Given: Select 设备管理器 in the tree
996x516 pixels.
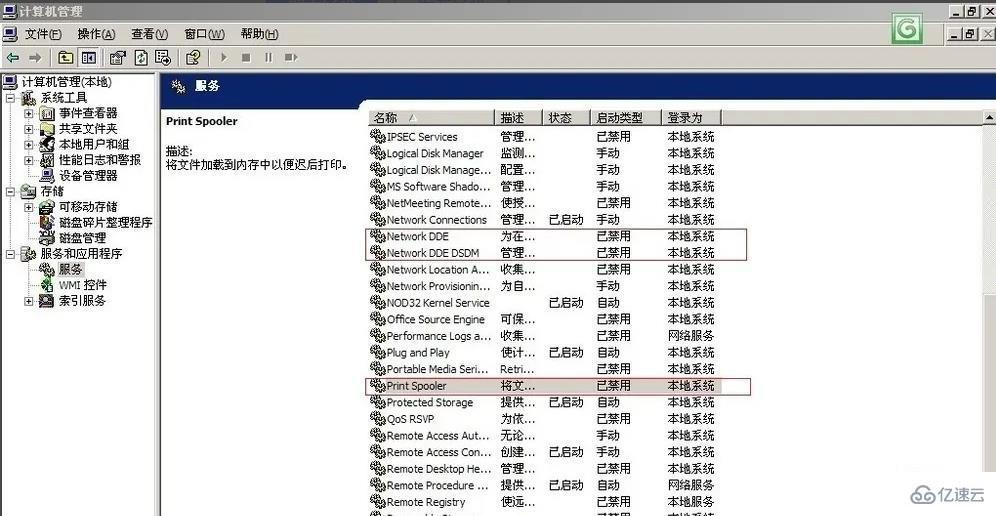Looking at the screenshot, I should 88,176.
